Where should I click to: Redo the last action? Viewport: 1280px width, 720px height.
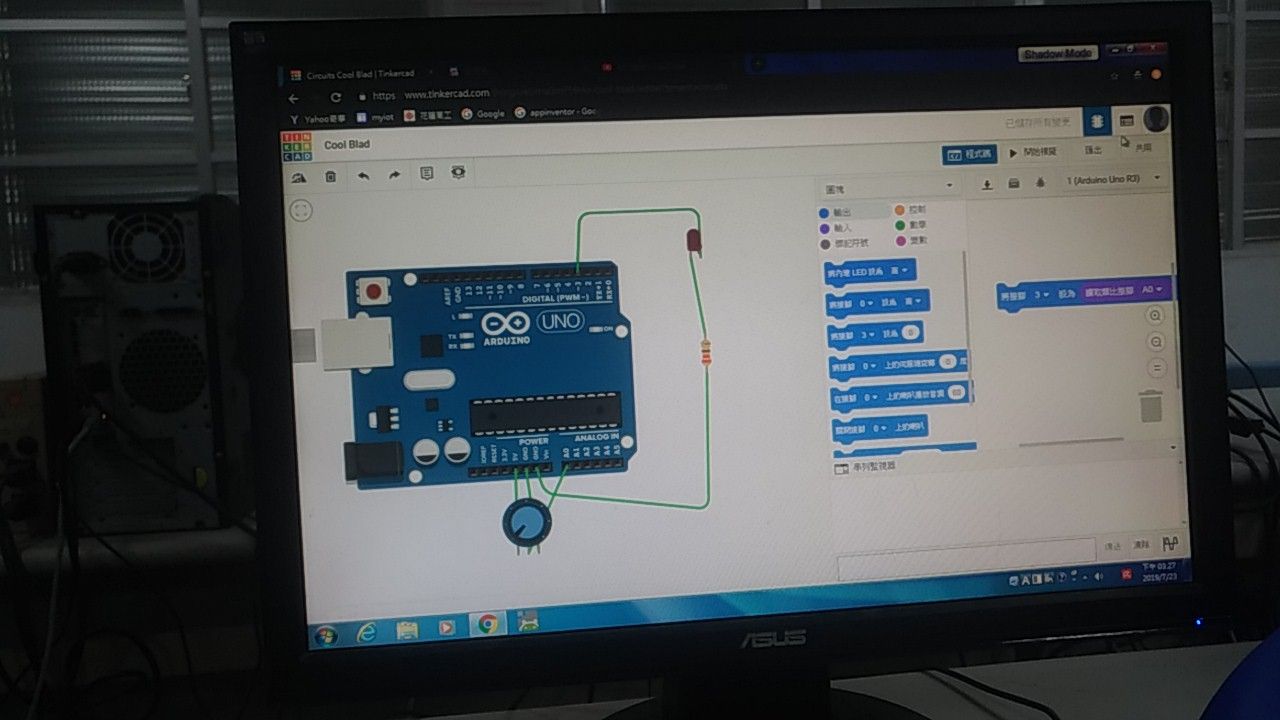[x=395, y=175]
